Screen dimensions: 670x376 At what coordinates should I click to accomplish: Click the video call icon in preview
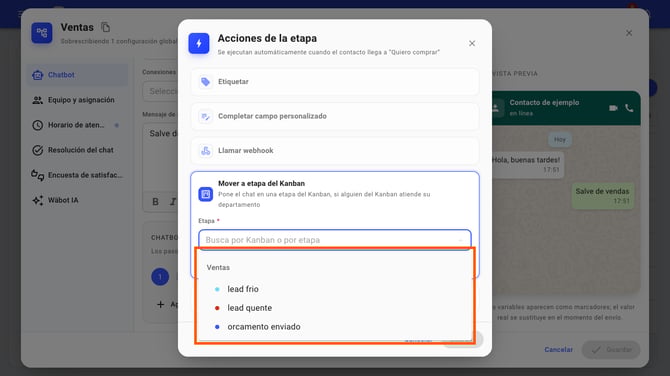tap(613, 108)
